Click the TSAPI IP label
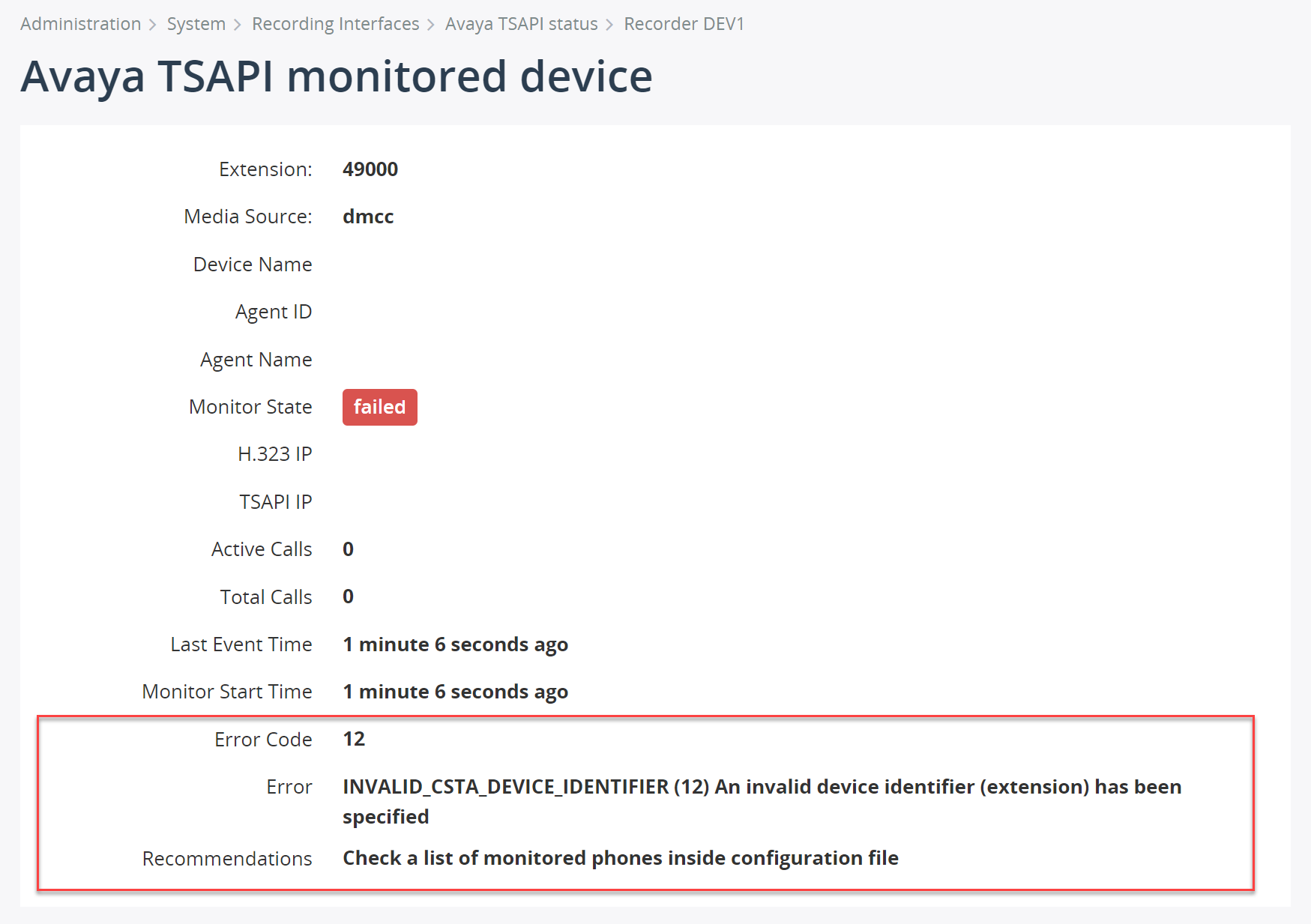The image size is (1311, 924). [275, 502]
